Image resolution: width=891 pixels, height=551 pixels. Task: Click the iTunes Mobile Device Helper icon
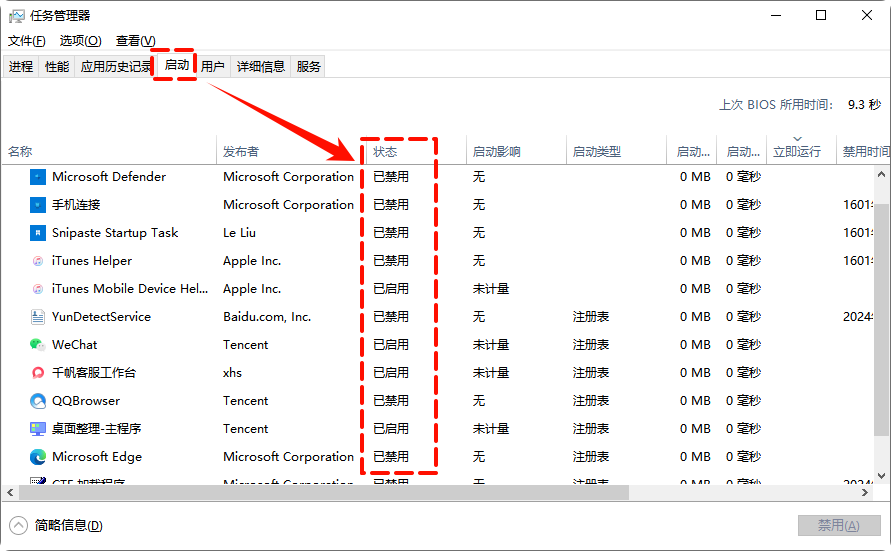tap(38, 289)
